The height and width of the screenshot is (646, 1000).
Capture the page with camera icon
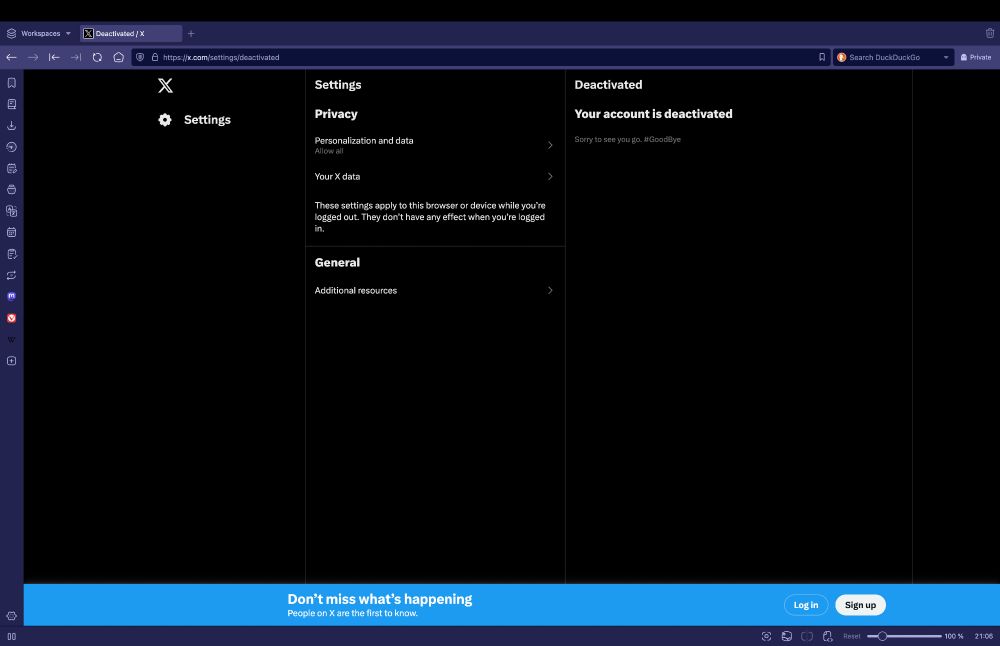(767, 636)
